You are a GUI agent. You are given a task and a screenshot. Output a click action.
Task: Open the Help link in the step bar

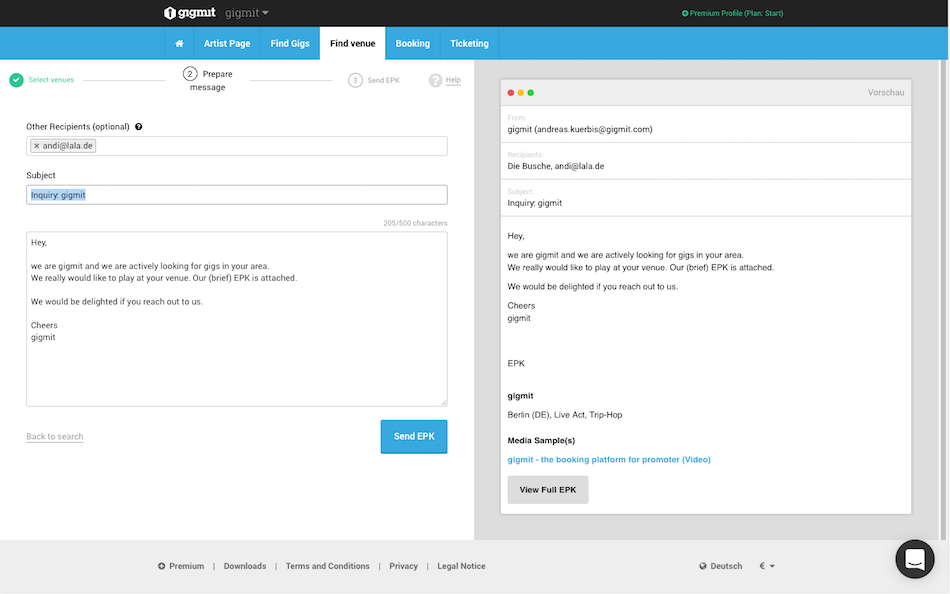(x=453, y=80)
